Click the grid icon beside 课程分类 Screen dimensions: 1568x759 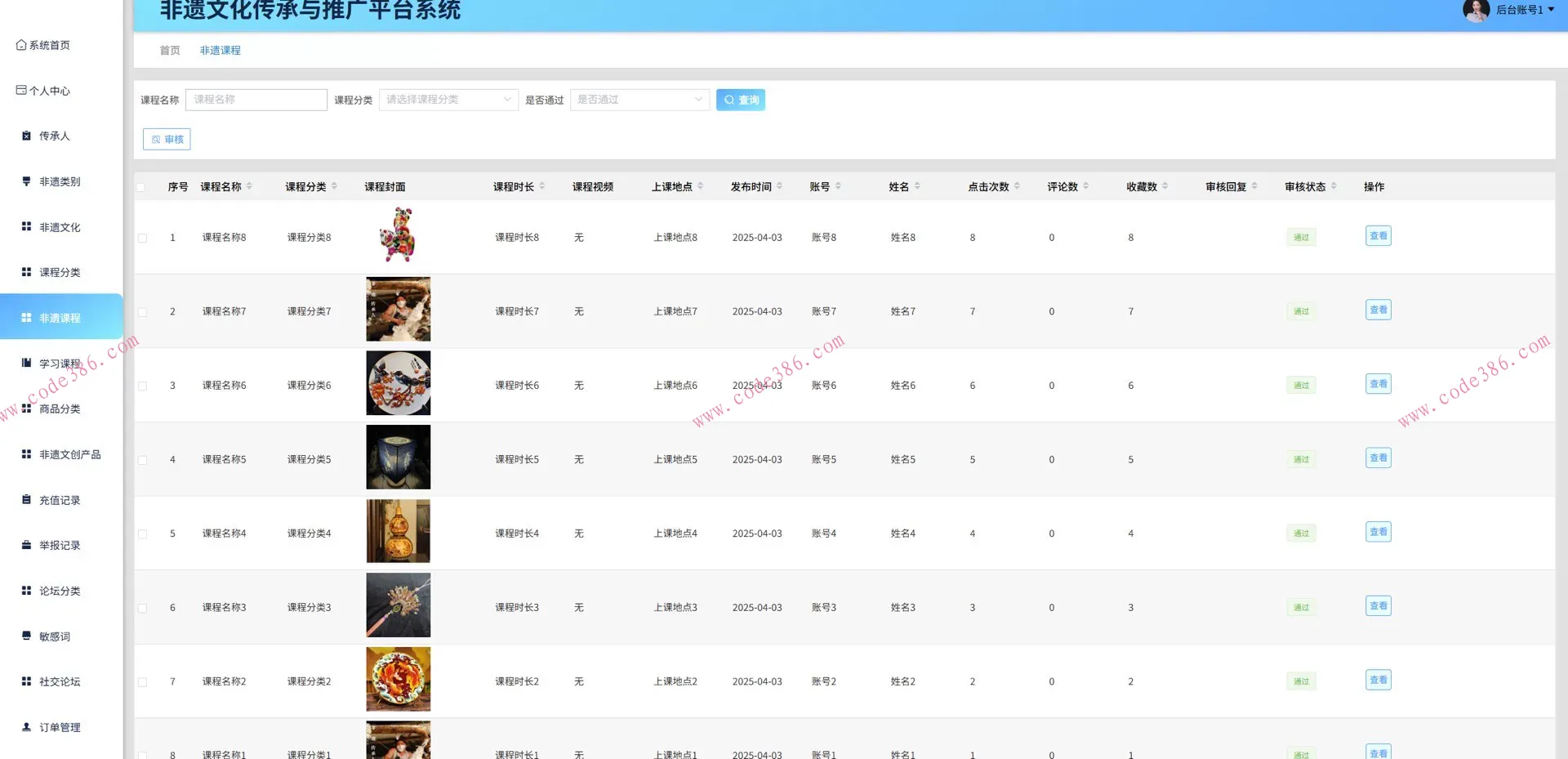coord(26,272)
